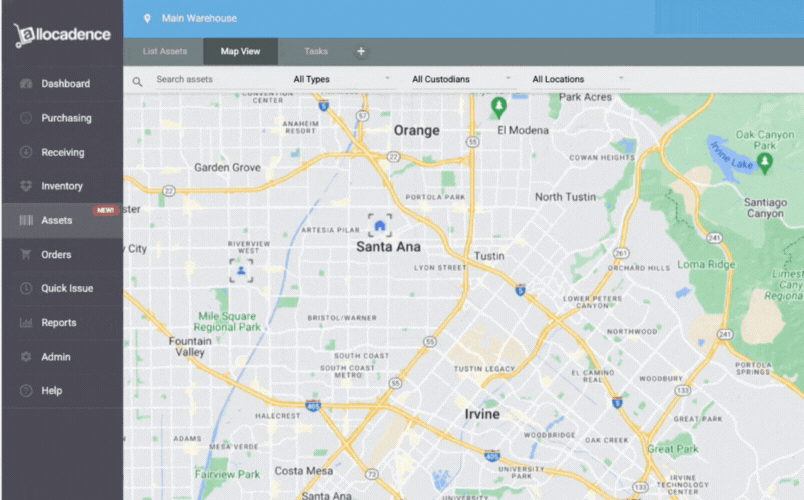Click the warehouse location pin icon
Image resolution: width=804 pixels, height=500 pixels.
click(147, 18)
